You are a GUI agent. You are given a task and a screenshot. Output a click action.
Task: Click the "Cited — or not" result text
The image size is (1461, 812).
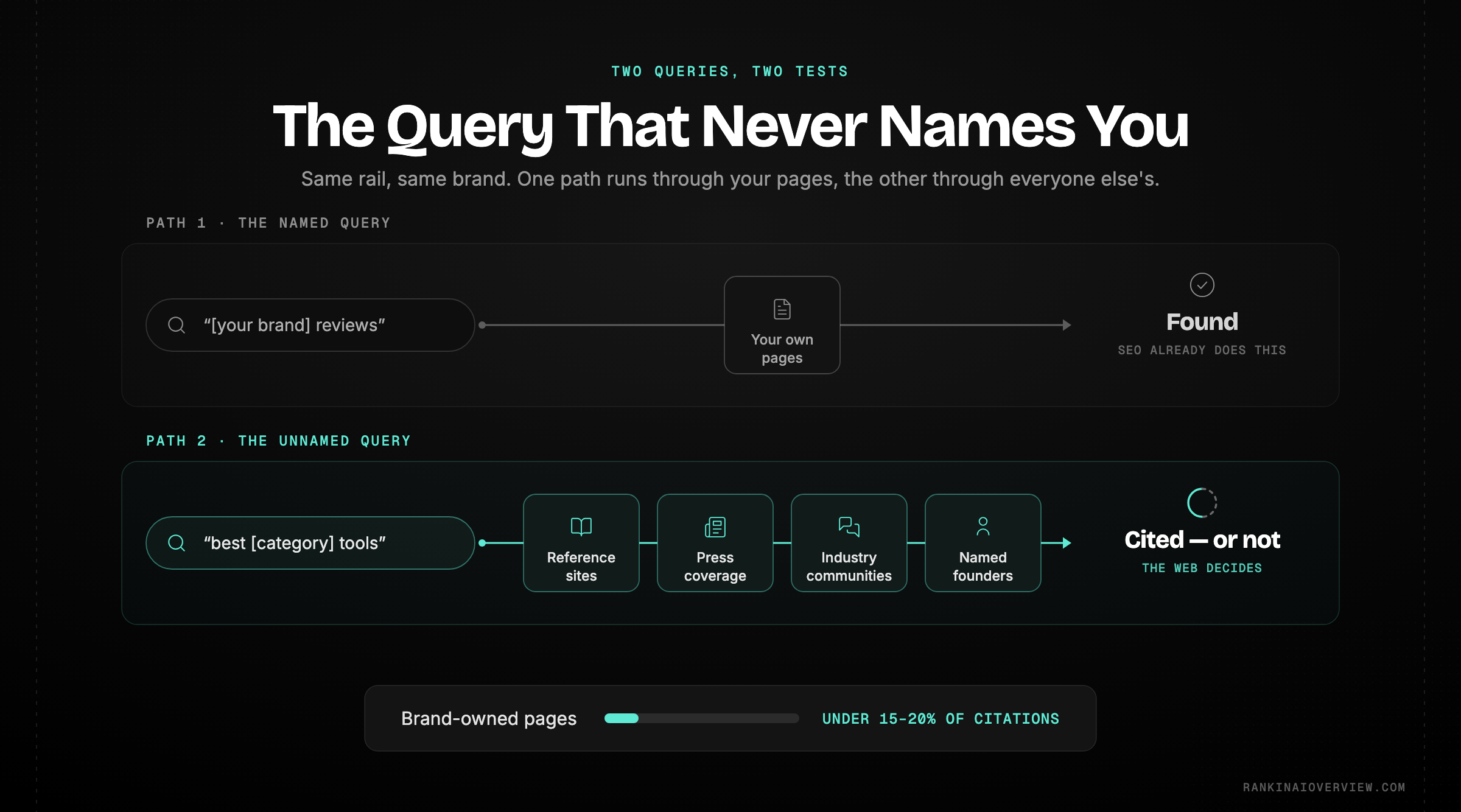pyautogui.click(x=1202, y=540)
